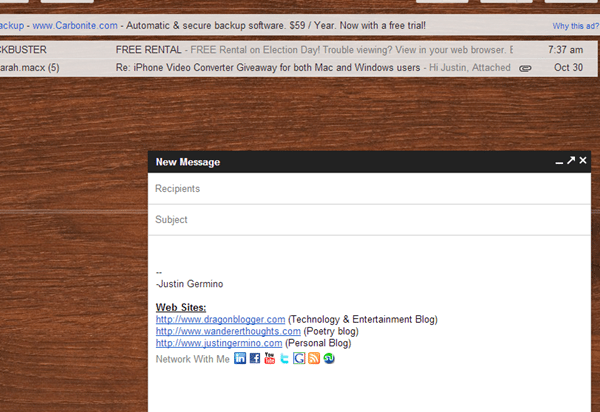600x412 pixels.
Task: Click the 'Web Sites:' heading in signature
Action: click(181, 308)
